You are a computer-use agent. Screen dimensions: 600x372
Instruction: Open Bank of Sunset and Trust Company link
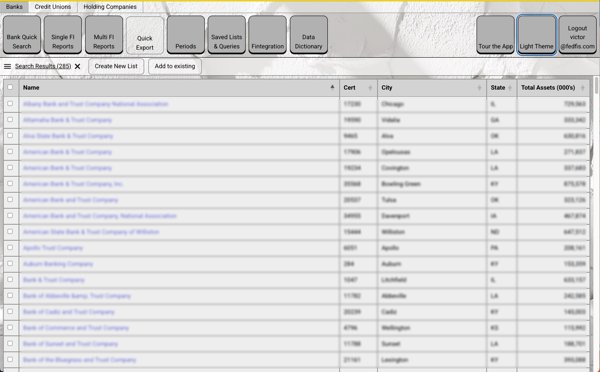point(70,344)
